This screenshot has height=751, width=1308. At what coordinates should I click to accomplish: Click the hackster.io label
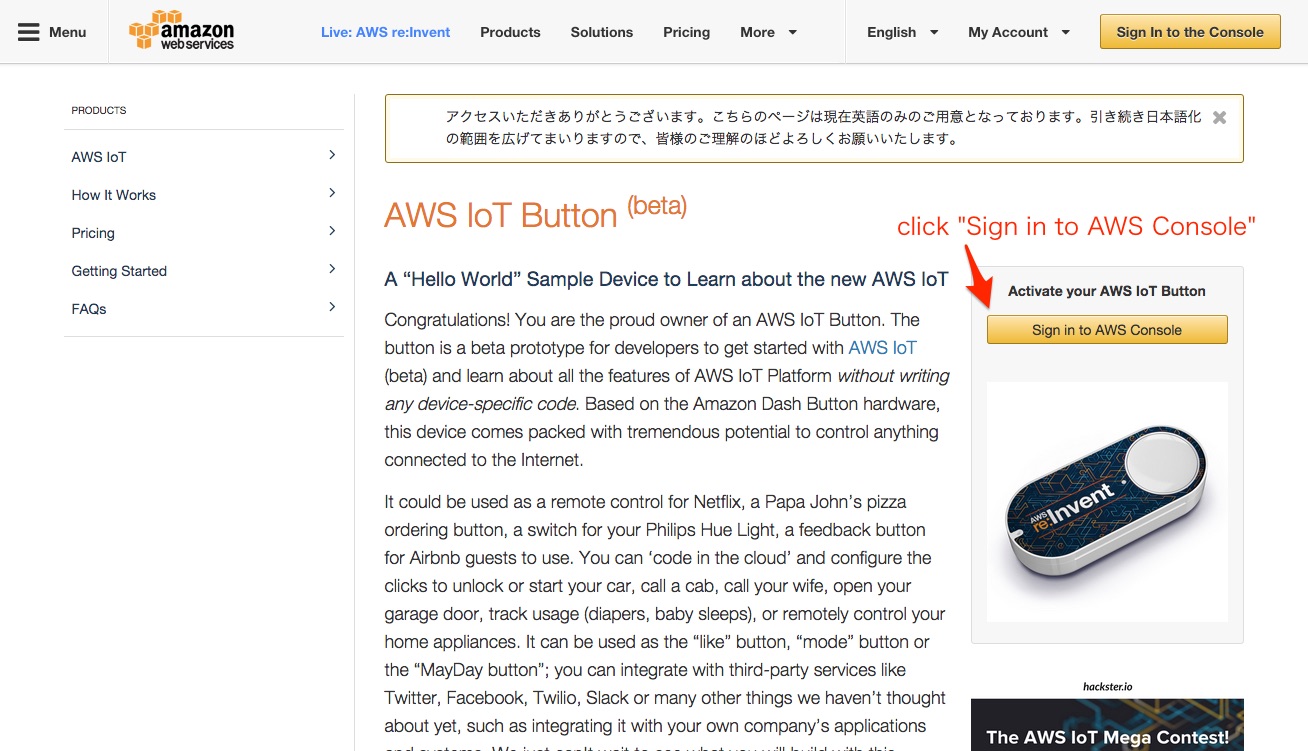[x=1107, y=686]
